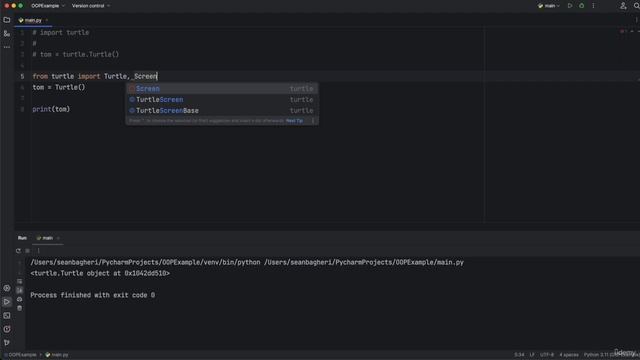Screen dimensions: 640x360
Task: Rerun 'main' in the Run panel
Action: coord(18,251)
